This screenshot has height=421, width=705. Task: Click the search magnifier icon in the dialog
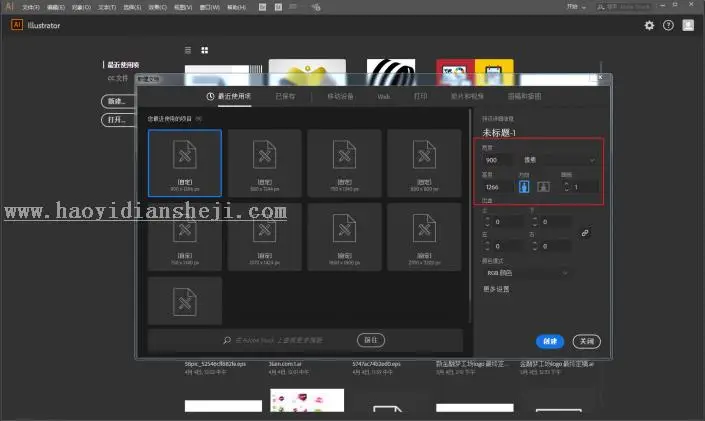tap(227, 340)
